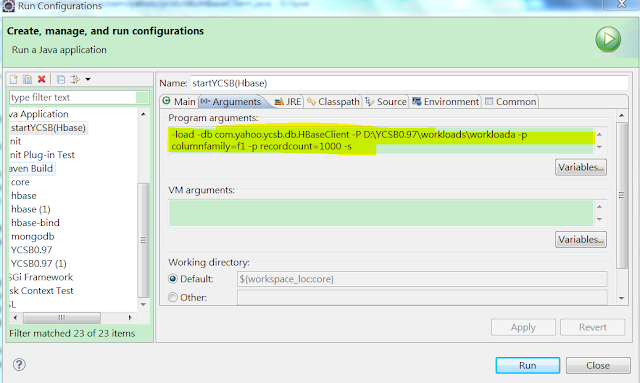Click the New launch configuration icon
640x383 pixels.
pos(14,79)
